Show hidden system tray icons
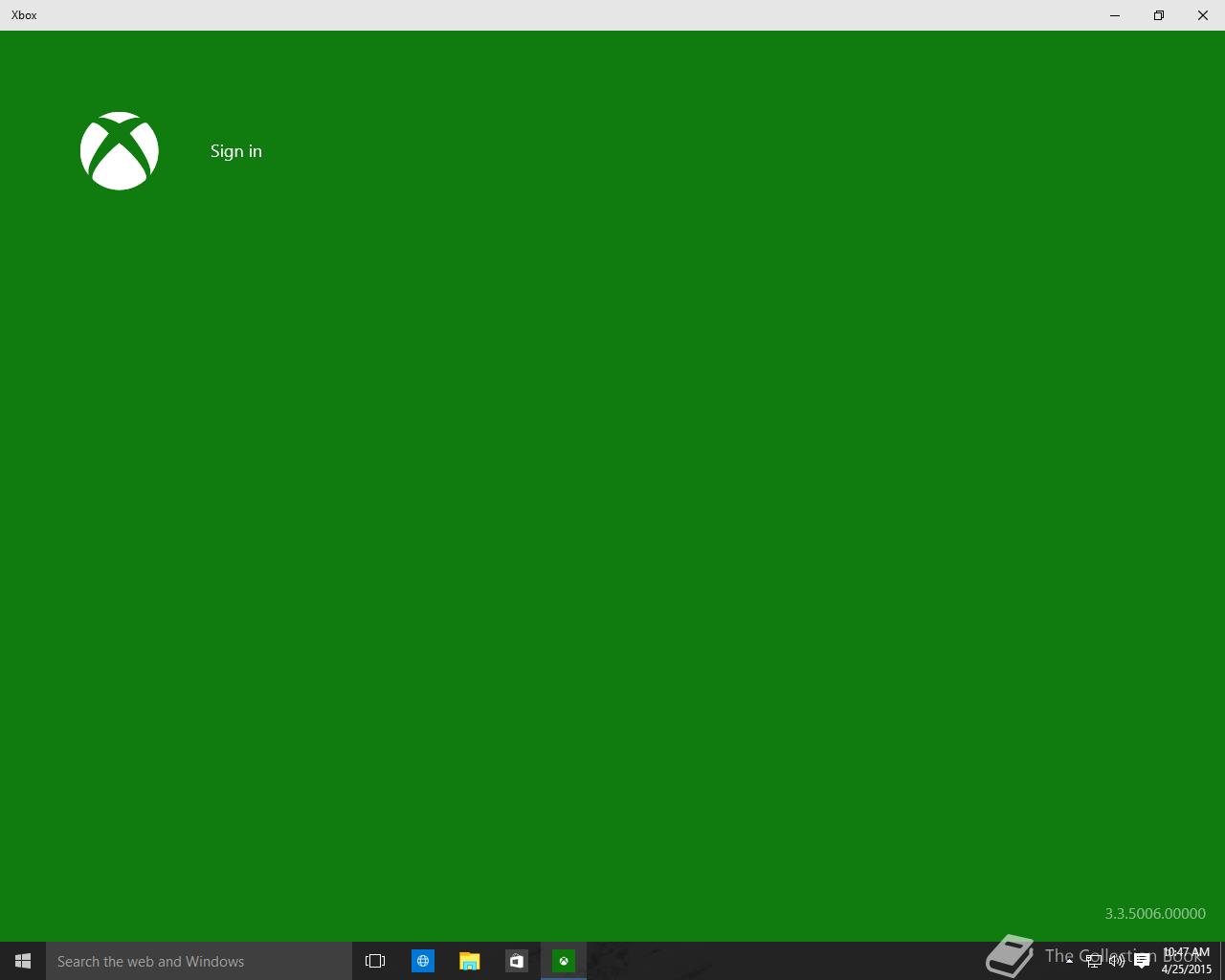Viewport: 1225px width, 980px height. (x=1069, y=961)
